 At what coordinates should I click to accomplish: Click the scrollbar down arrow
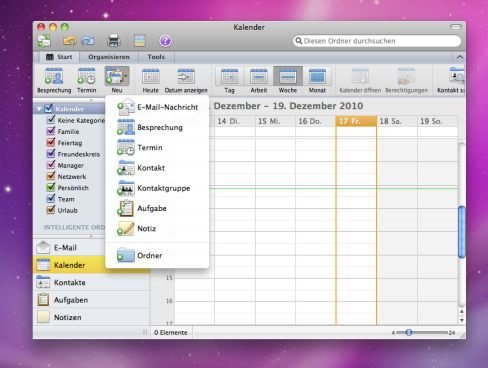pos(462,320)
